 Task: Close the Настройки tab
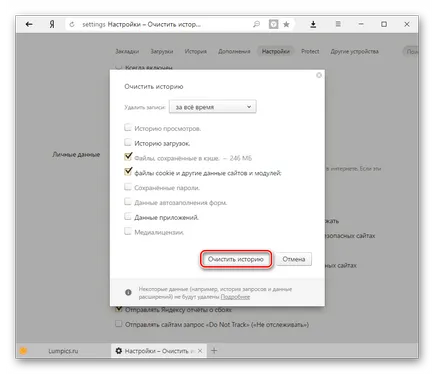pos(200,351)
